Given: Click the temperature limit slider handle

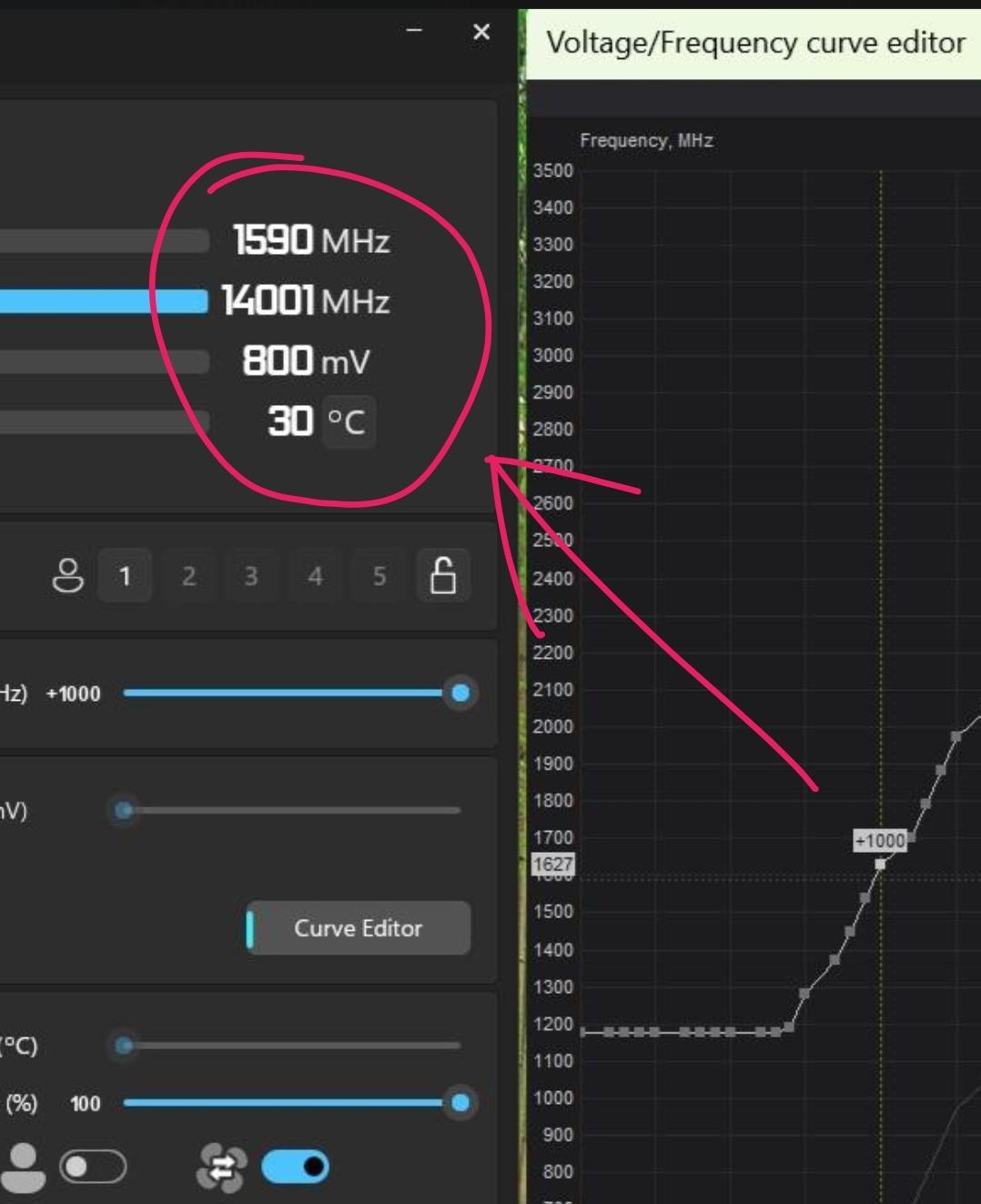Looking at the screenshot, I should point(124,1045).
